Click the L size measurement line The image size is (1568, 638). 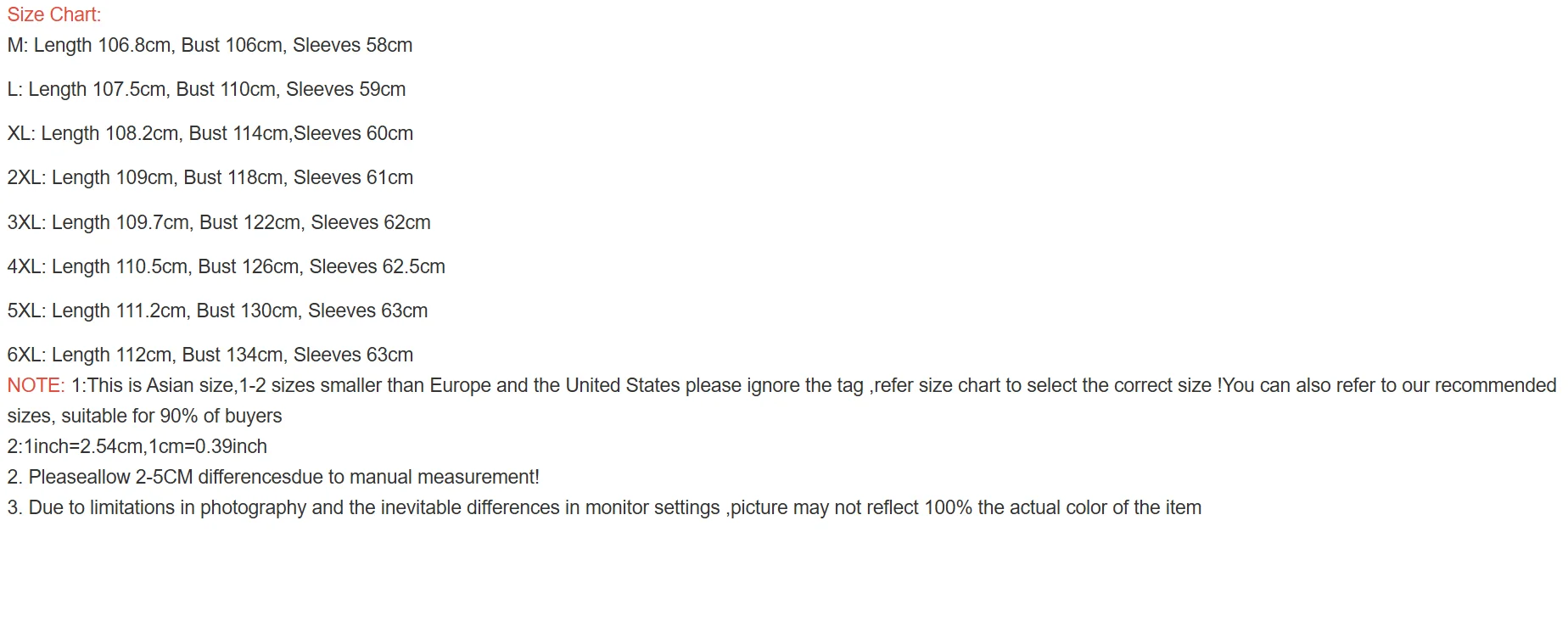[x=206, y=89]
